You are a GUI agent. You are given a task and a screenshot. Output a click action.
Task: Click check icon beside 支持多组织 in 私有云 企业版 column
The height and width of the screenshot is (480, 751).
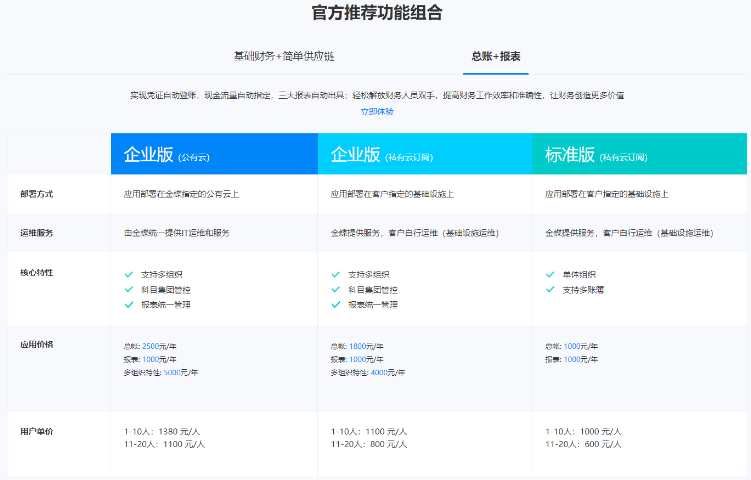click(x=336, y=274)
